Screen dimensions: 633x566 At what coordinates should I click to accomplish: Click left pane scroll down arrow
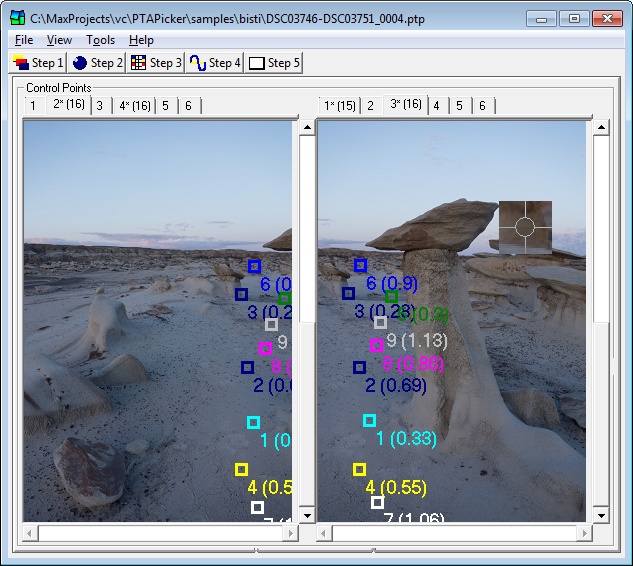(x=307, y=515)
